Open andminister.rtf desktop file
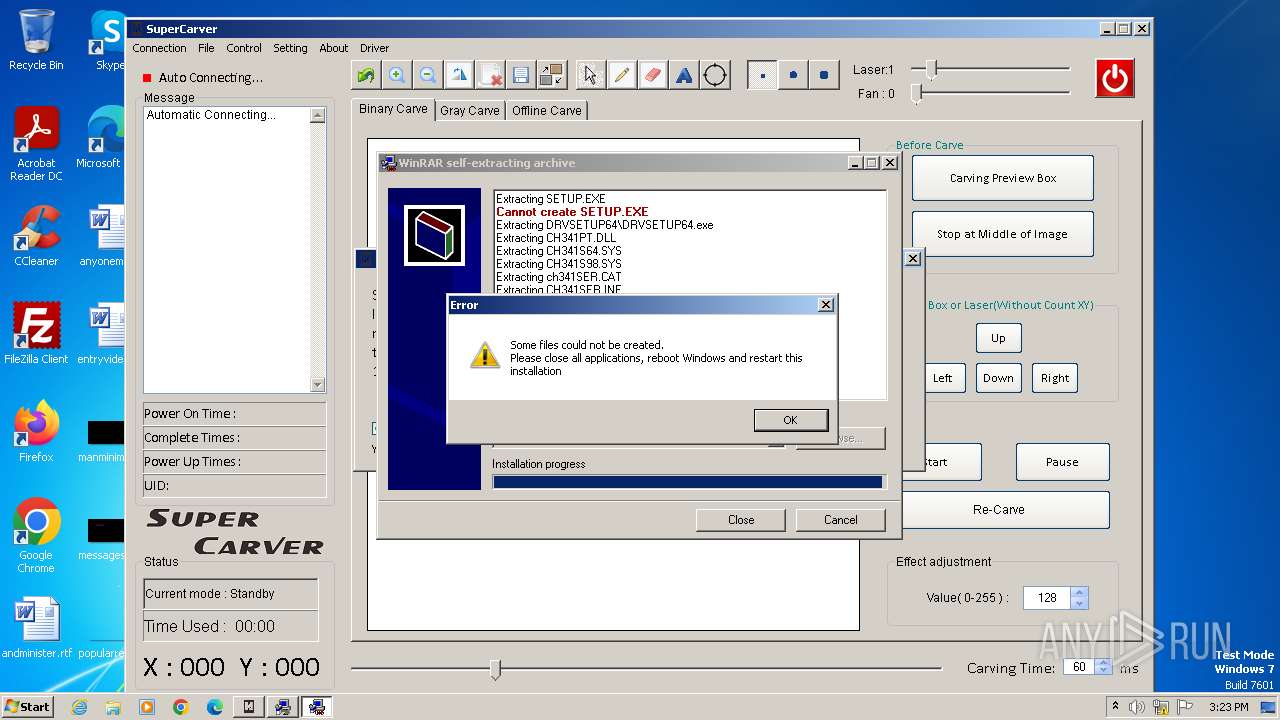 pos(36,628)
